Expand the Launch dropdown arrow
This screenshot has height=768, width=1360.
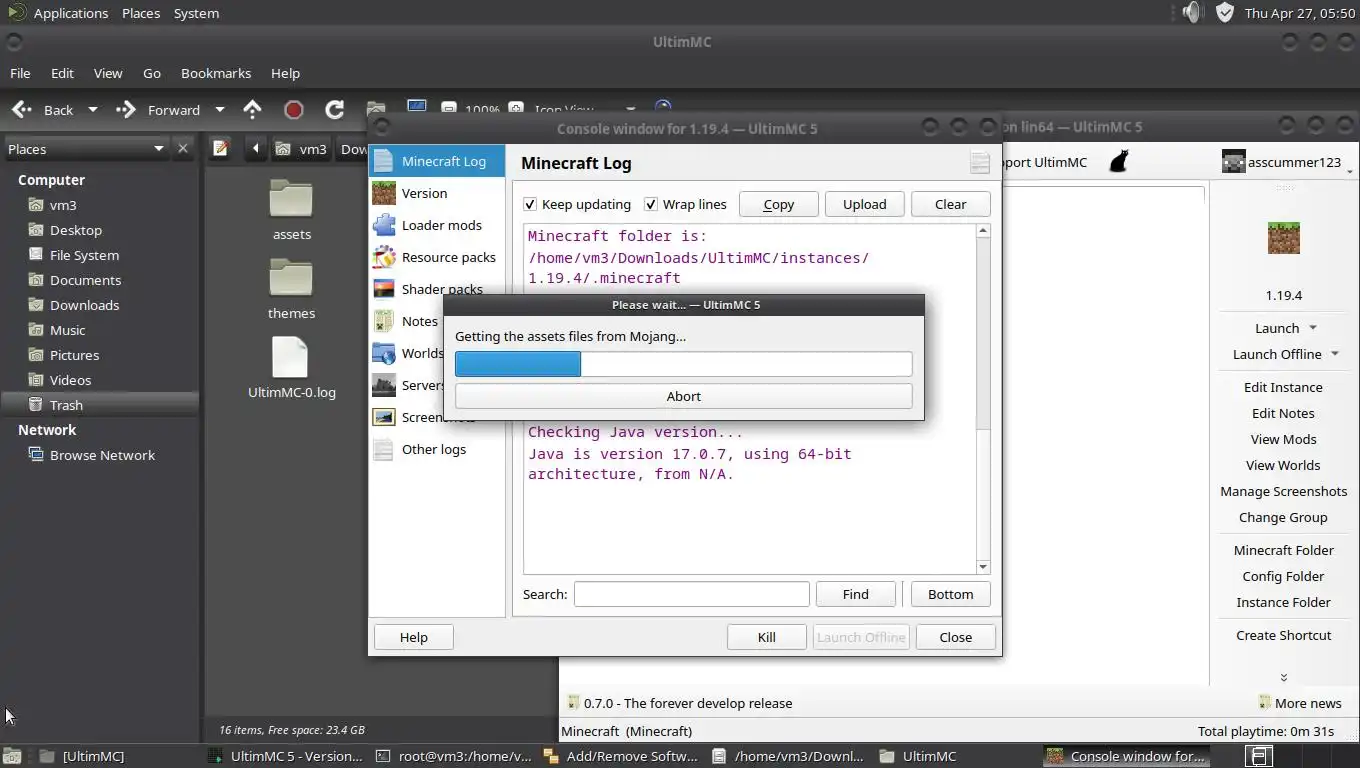click(1313, 328)
